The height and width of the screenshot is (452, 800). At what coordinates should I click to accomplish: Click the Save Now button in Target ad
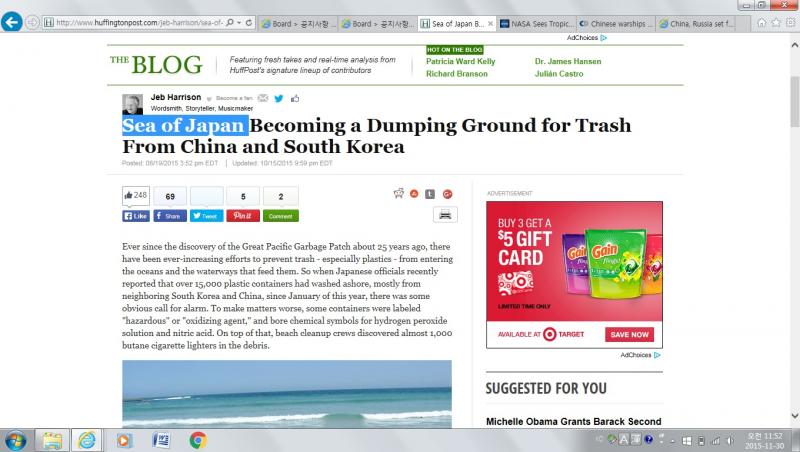pyautogui.click(x=629, y=334)
